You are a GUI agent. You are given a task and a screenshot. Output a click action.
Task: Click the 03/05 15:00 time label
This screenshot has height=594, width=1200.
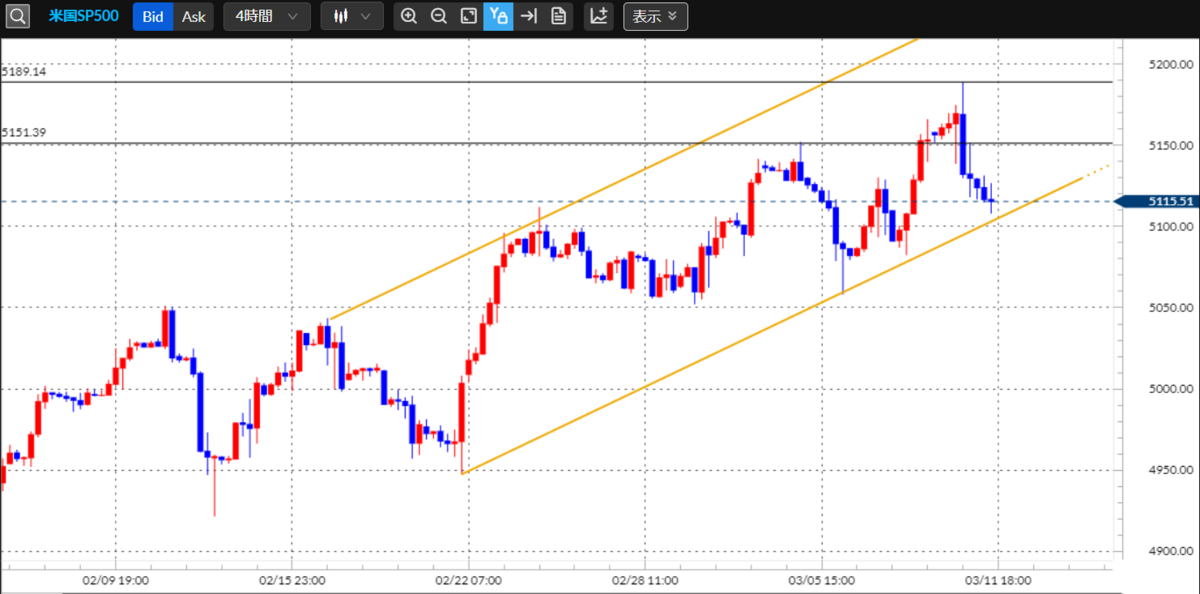coord(821,579)
